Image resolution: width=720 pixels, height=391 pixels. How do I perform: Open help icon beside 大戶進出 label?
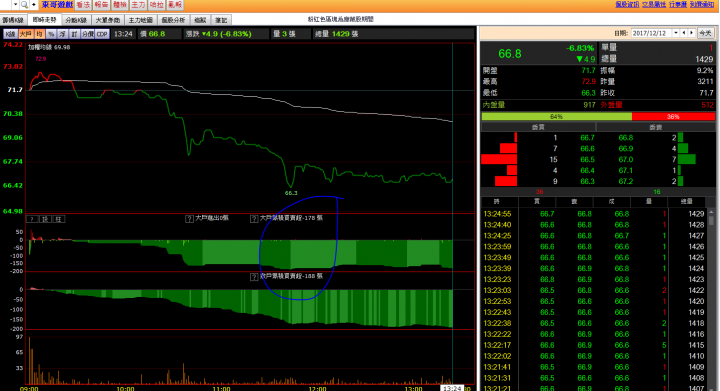tap(189, 219)
